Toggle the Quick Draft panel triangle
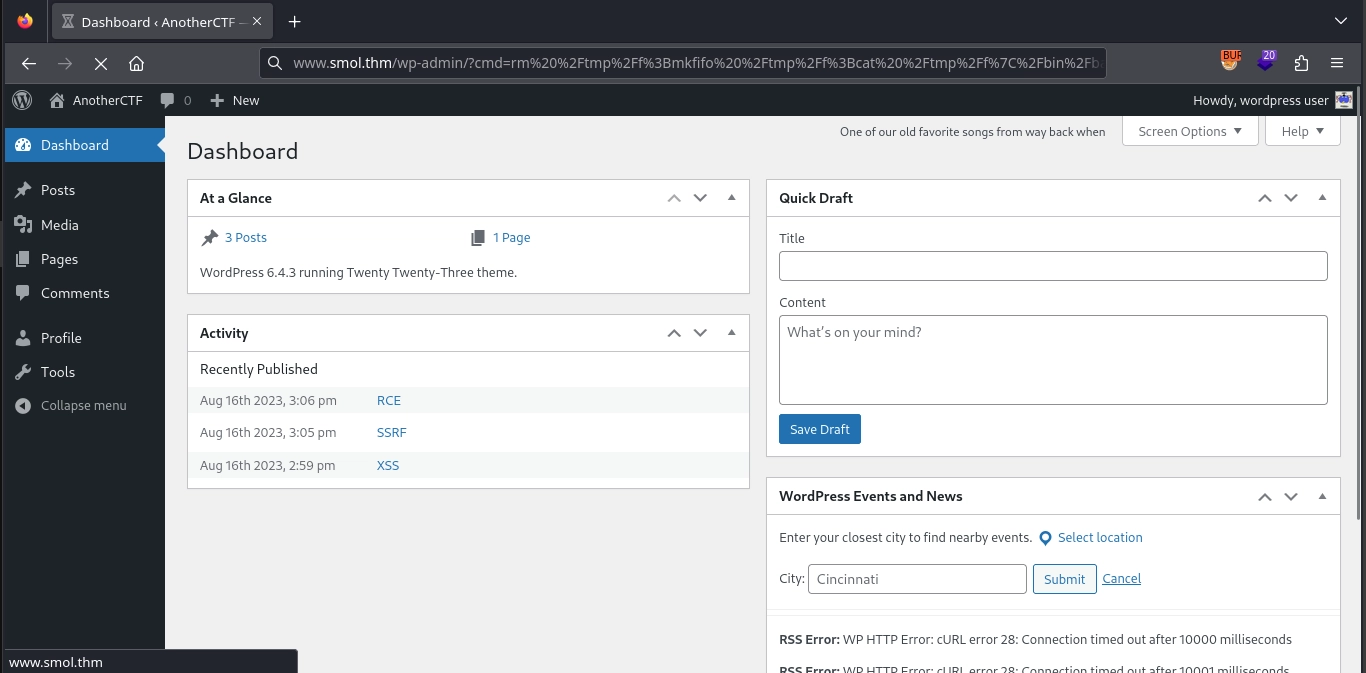Image resolution: width=1366 pixels, height=673 pixels. 1322,198
